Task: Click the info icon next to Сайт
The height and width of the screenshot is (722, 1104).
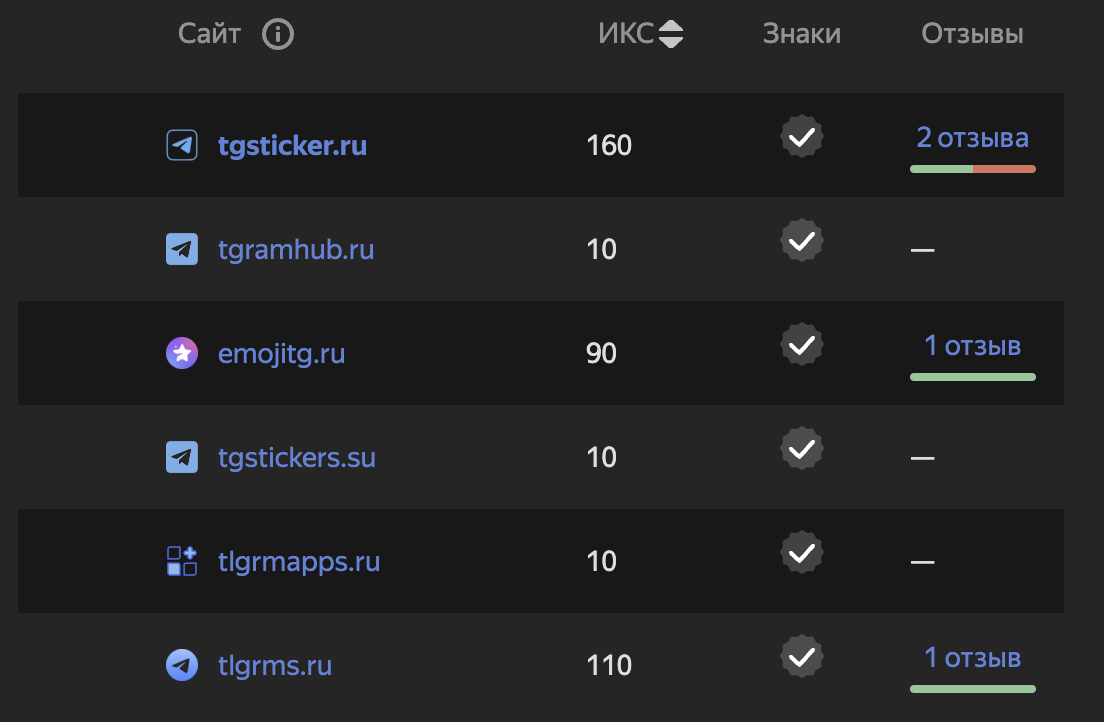Action: (278, 35)
